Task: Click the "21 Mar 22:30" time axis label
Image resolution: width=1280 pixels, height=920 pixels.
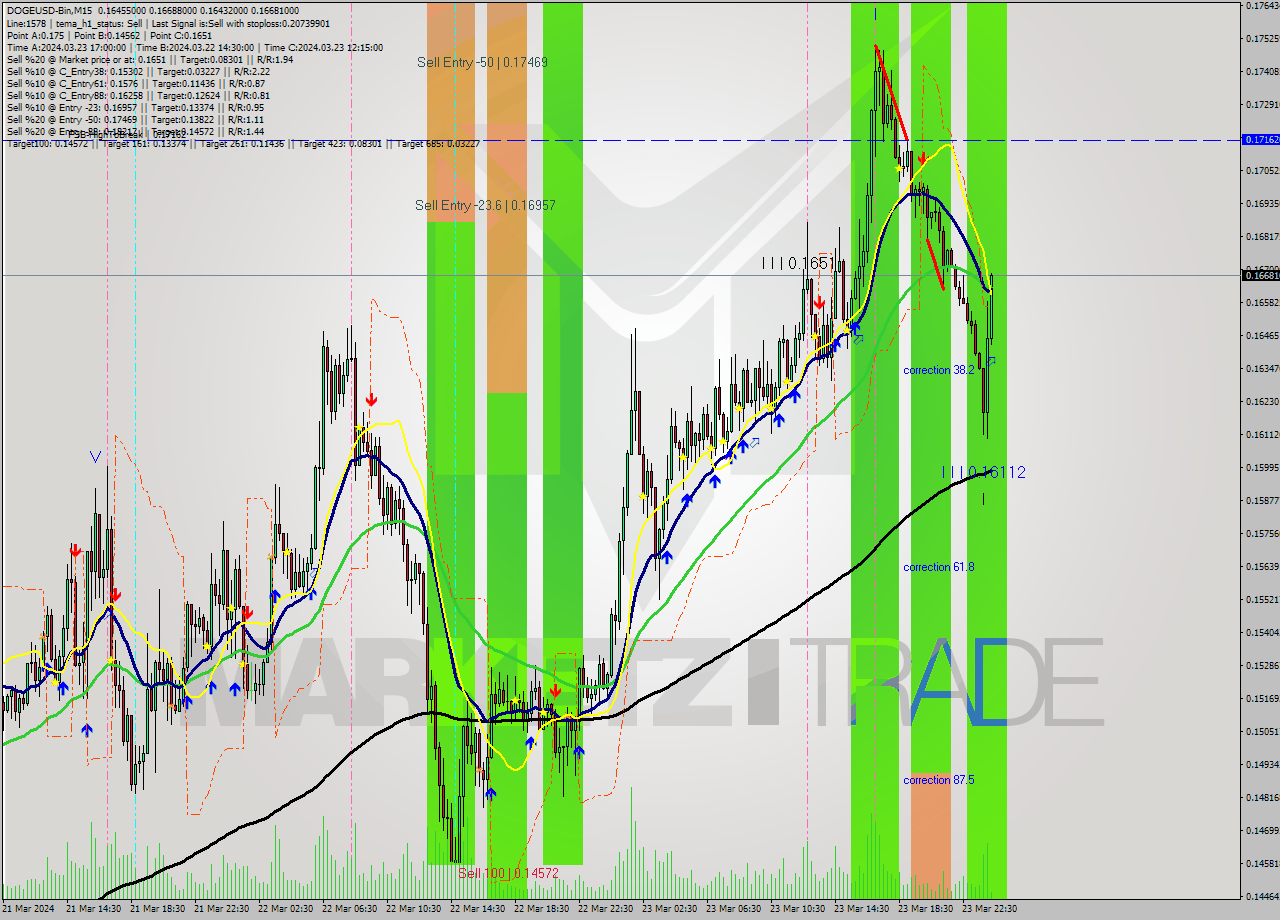Action: (x=222, y=909)
